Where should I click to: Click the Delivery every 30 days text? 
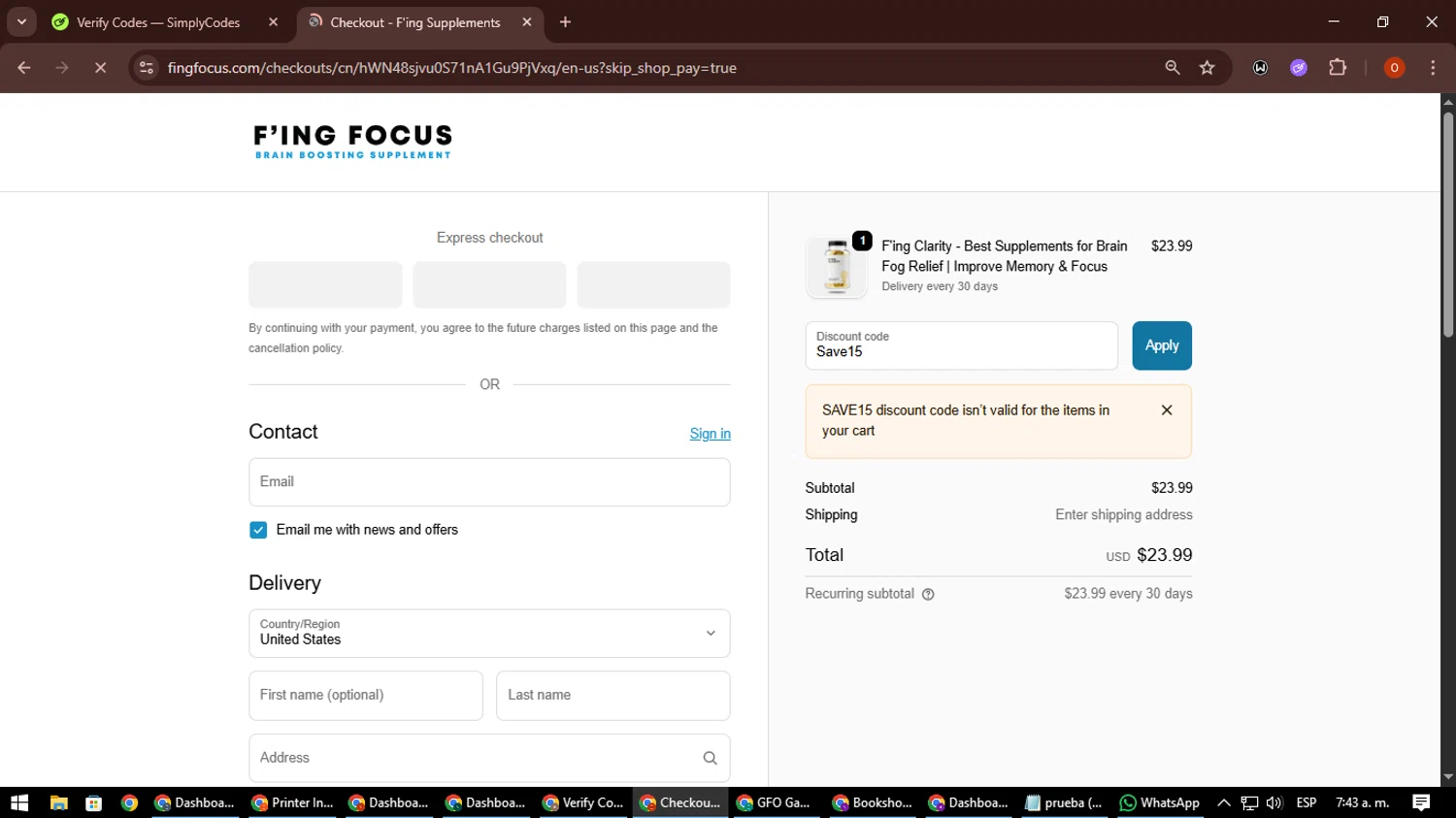pos(940,286)
